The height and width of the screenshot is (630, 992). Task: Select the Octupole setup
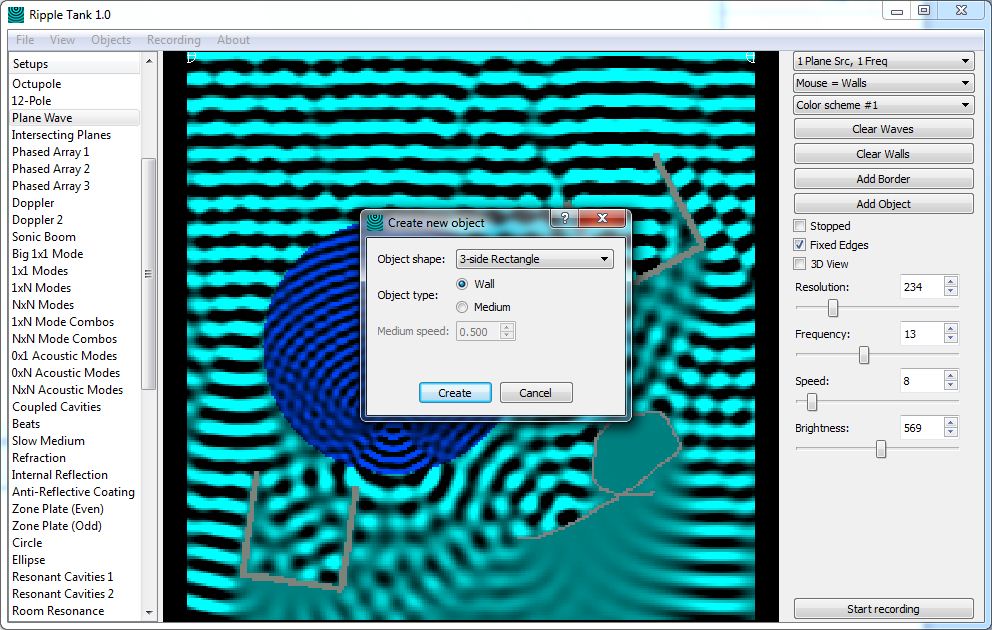click(37, 83)
